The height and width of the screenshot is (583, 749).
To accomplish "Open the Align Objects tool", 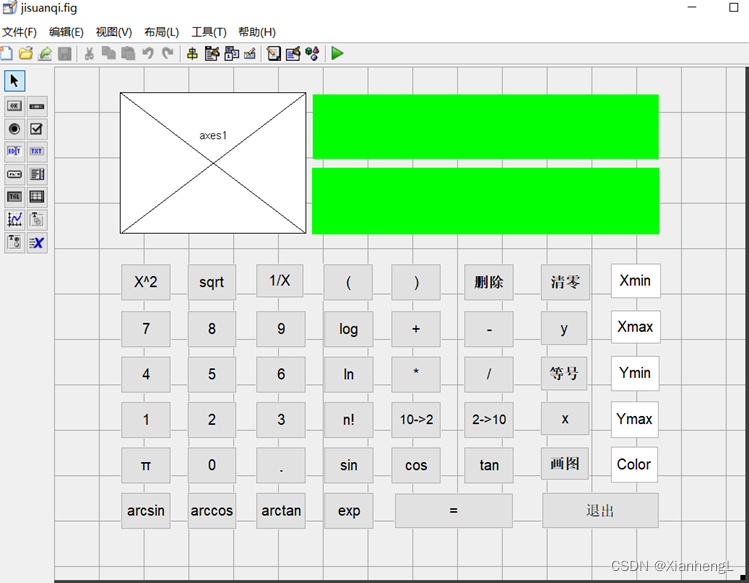I will [193, 53].
